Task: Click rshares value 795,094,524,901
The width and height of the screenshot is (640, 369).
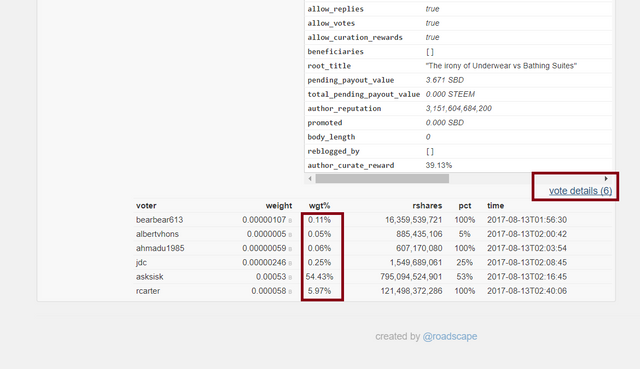Action: pos(411,277)
